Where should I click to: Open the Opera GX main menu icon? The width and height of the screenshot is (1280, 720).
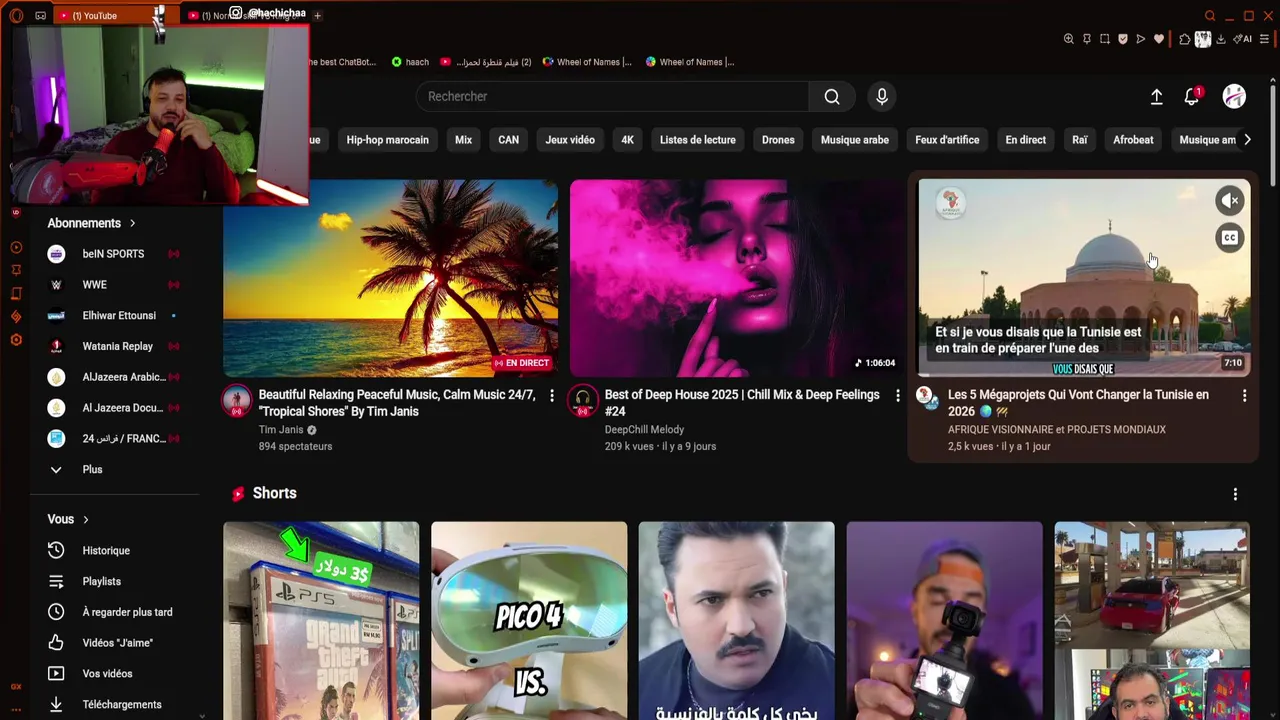pyautogui.click(x=16, y=15)
